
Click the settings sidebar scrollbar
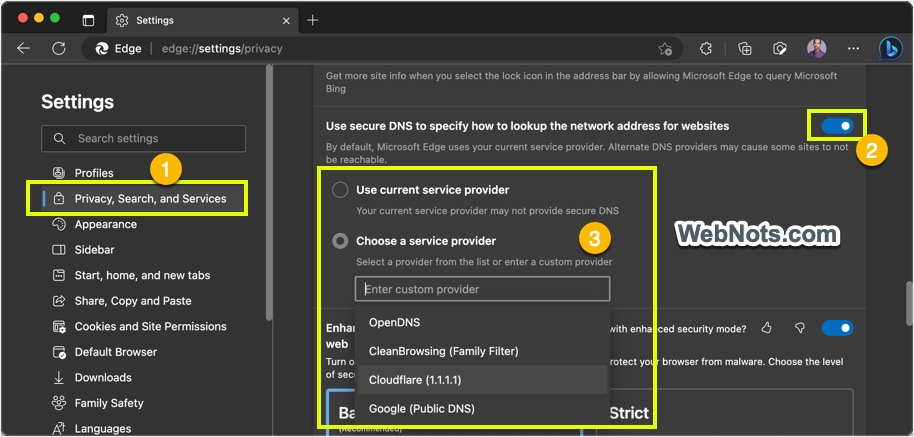coord(269,192)
